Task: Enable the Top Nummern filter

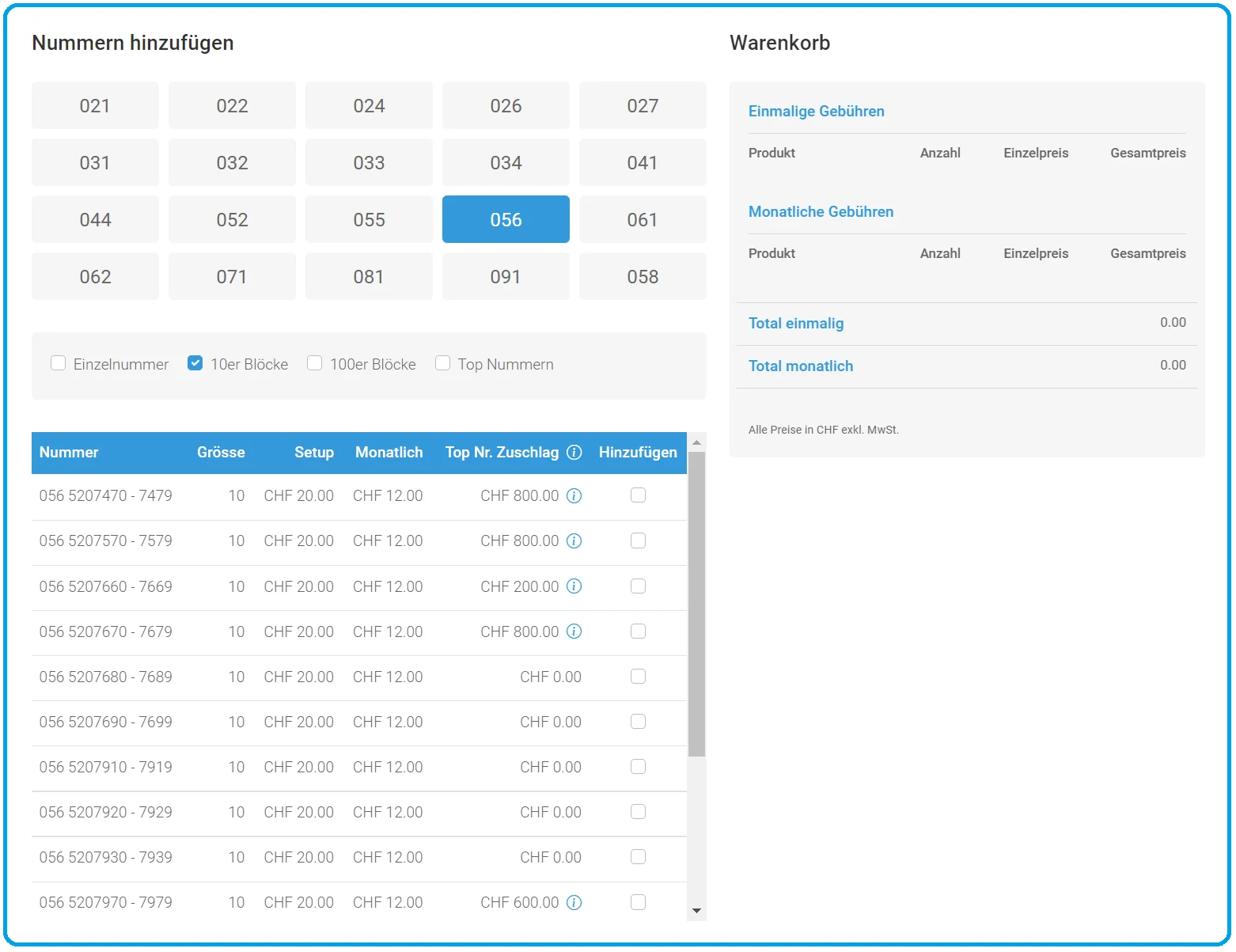Action: pos(442,363)
